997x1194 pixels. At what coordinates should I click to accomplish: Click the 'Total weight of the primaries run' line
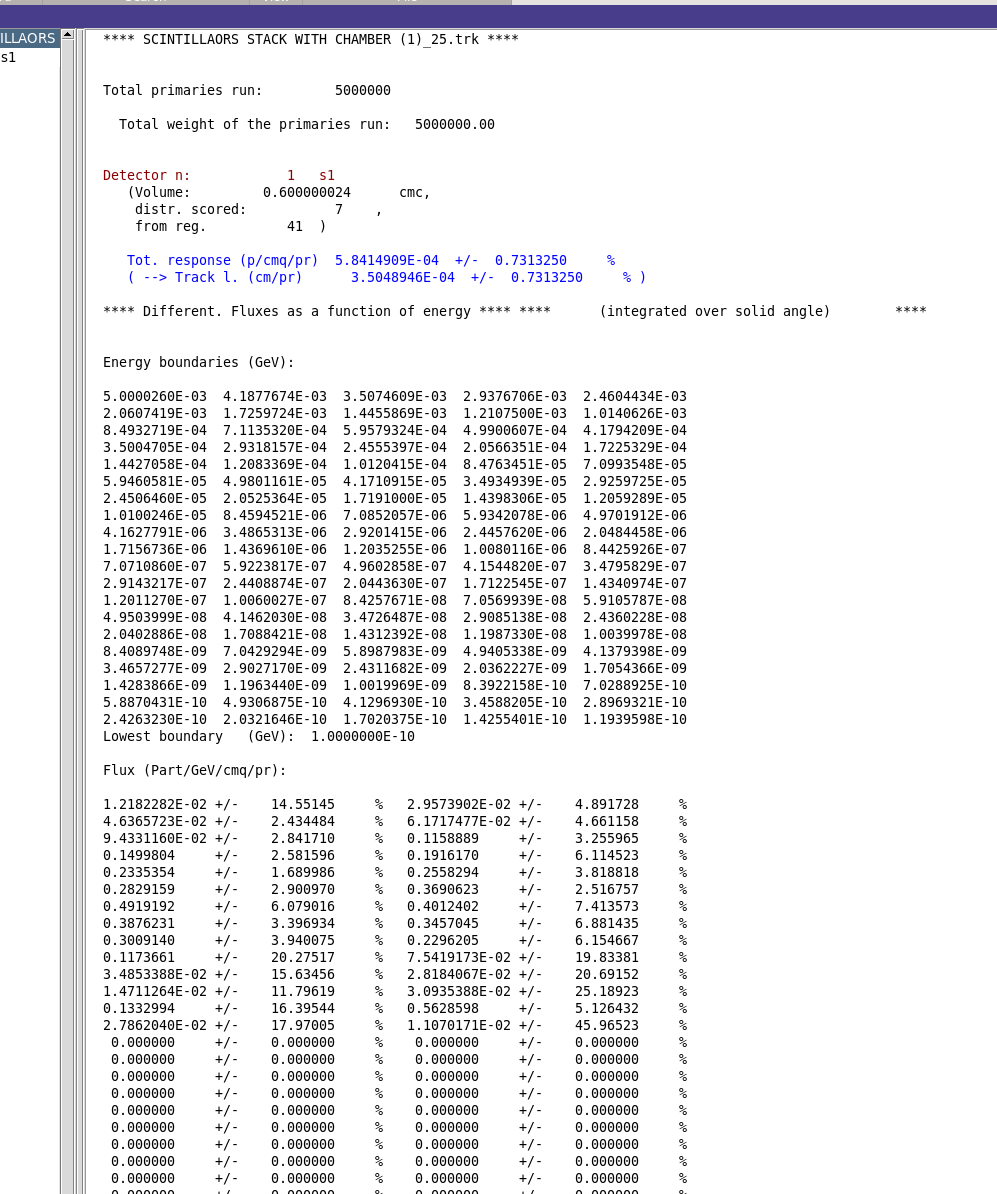[307, 124]
